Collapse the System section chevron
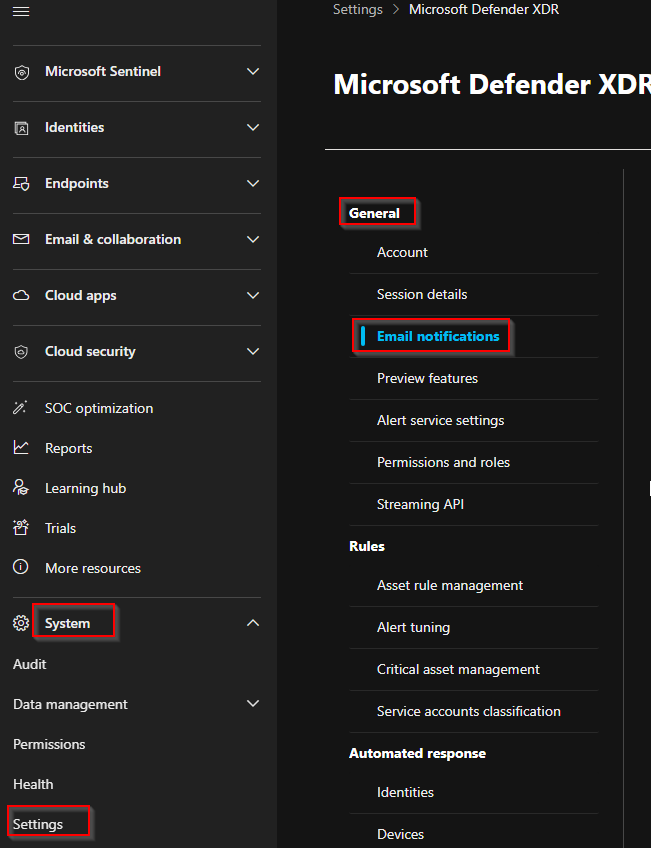Screen dimensions: 651x848 [253, 623]
